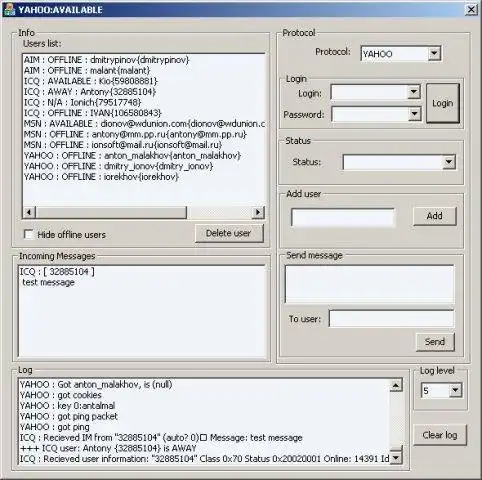The image size is (482, 480).
Task: Click log line 'YAHOO : Got anton_malakhov, is (null)'
Action: click(96, 384)
